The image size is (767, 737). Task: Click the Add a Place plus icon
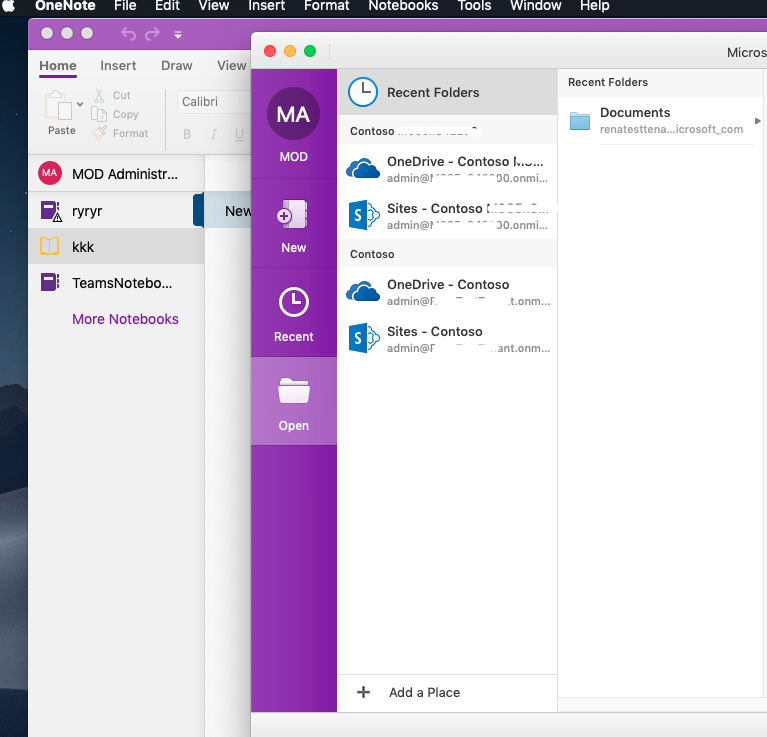point(363,692)
